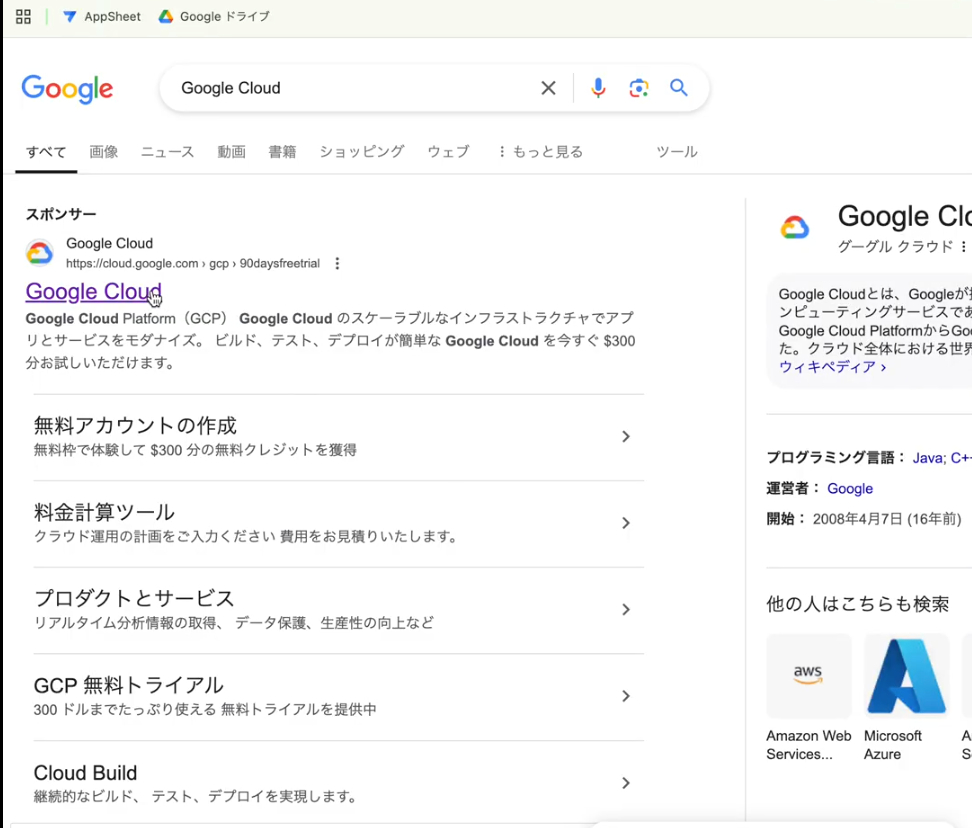Switch to the ショッピング tab
This screenshot has width=972, height=828.
click(362, 152)
